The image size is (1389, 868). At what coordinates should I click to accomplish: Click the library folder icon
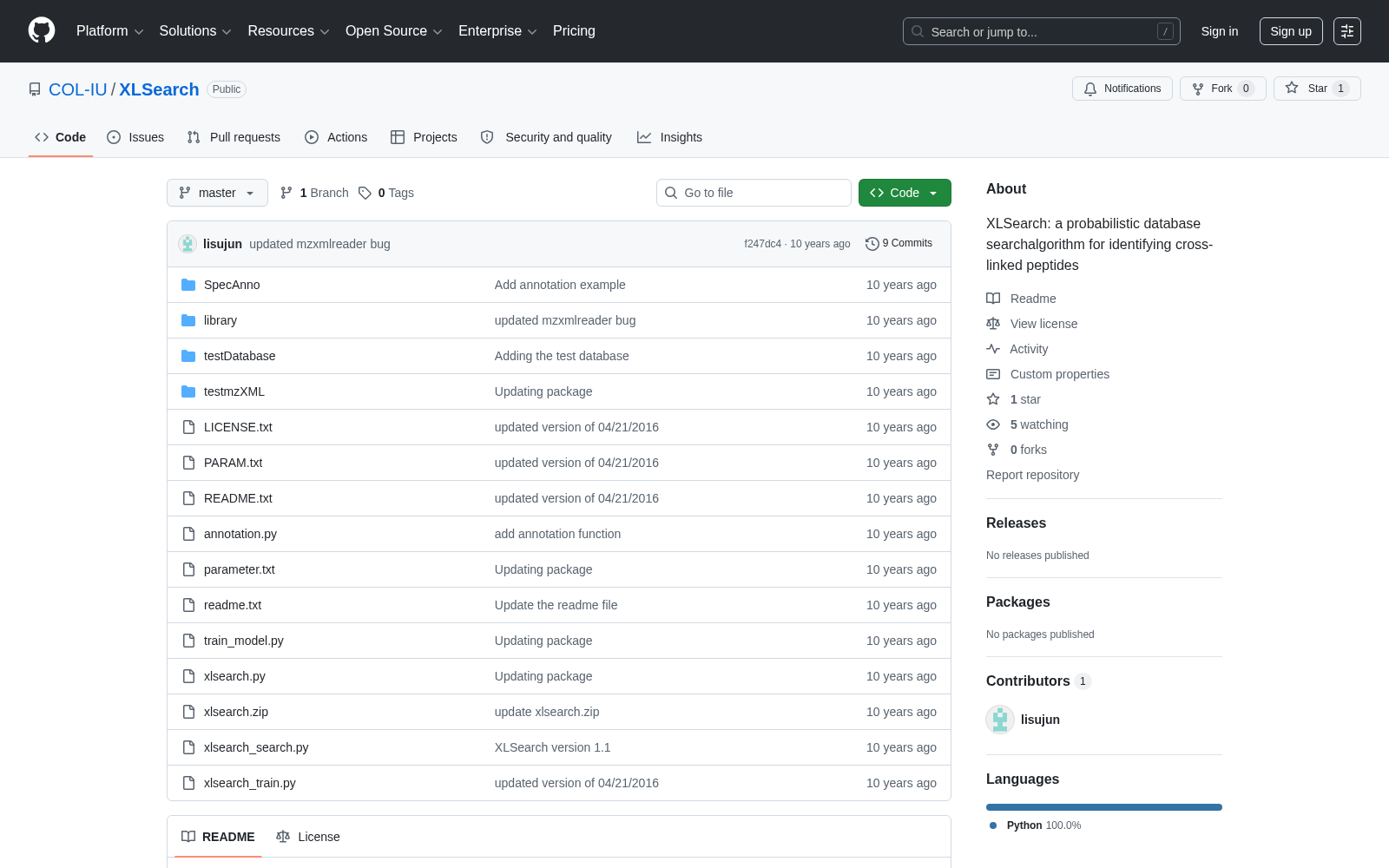click(x=188, y=320)
